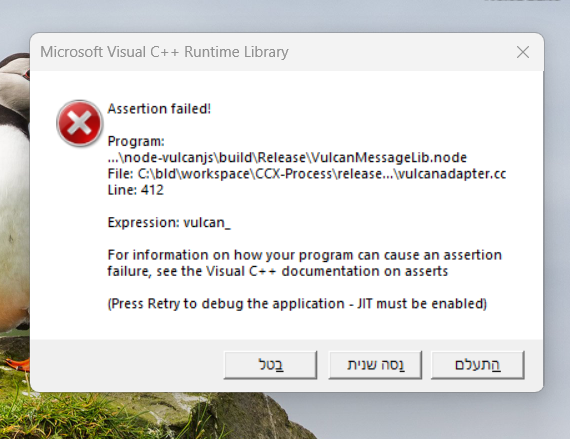Click the נסה שנית (Retry) button

point(375,365)
